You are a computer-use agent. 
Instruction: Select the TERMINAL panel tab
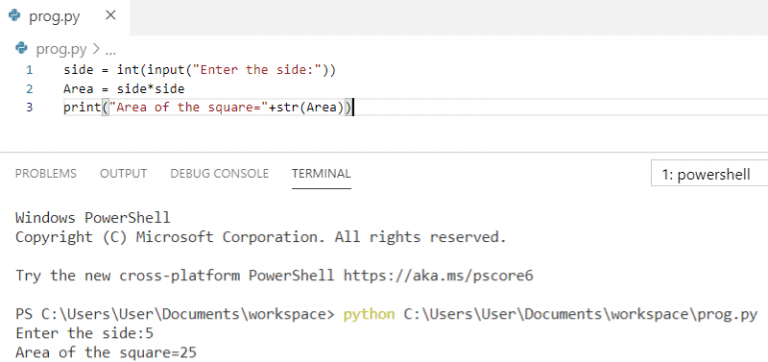point(321,173)
